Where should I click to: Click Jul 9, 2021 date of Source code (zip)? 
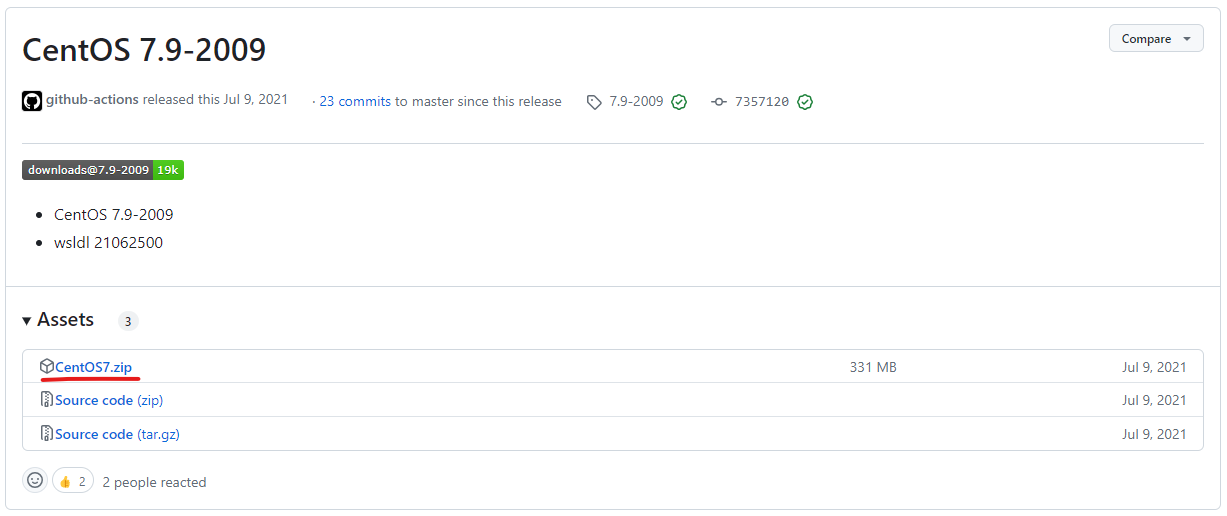click(1154, 400)
